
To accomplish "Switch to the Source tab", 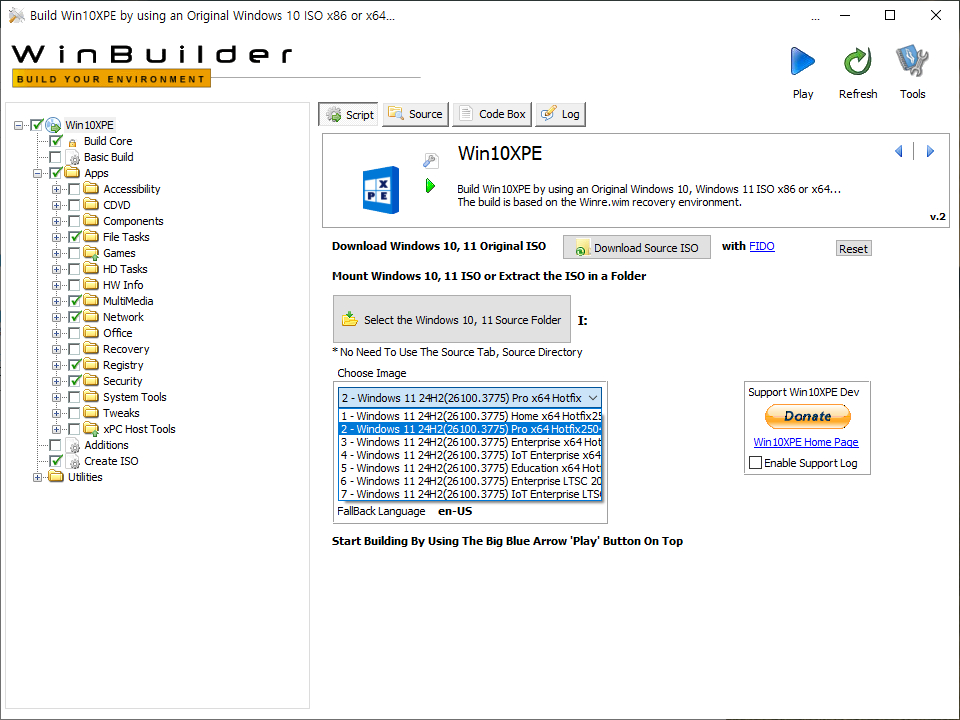I will click(x=416, y=114).
